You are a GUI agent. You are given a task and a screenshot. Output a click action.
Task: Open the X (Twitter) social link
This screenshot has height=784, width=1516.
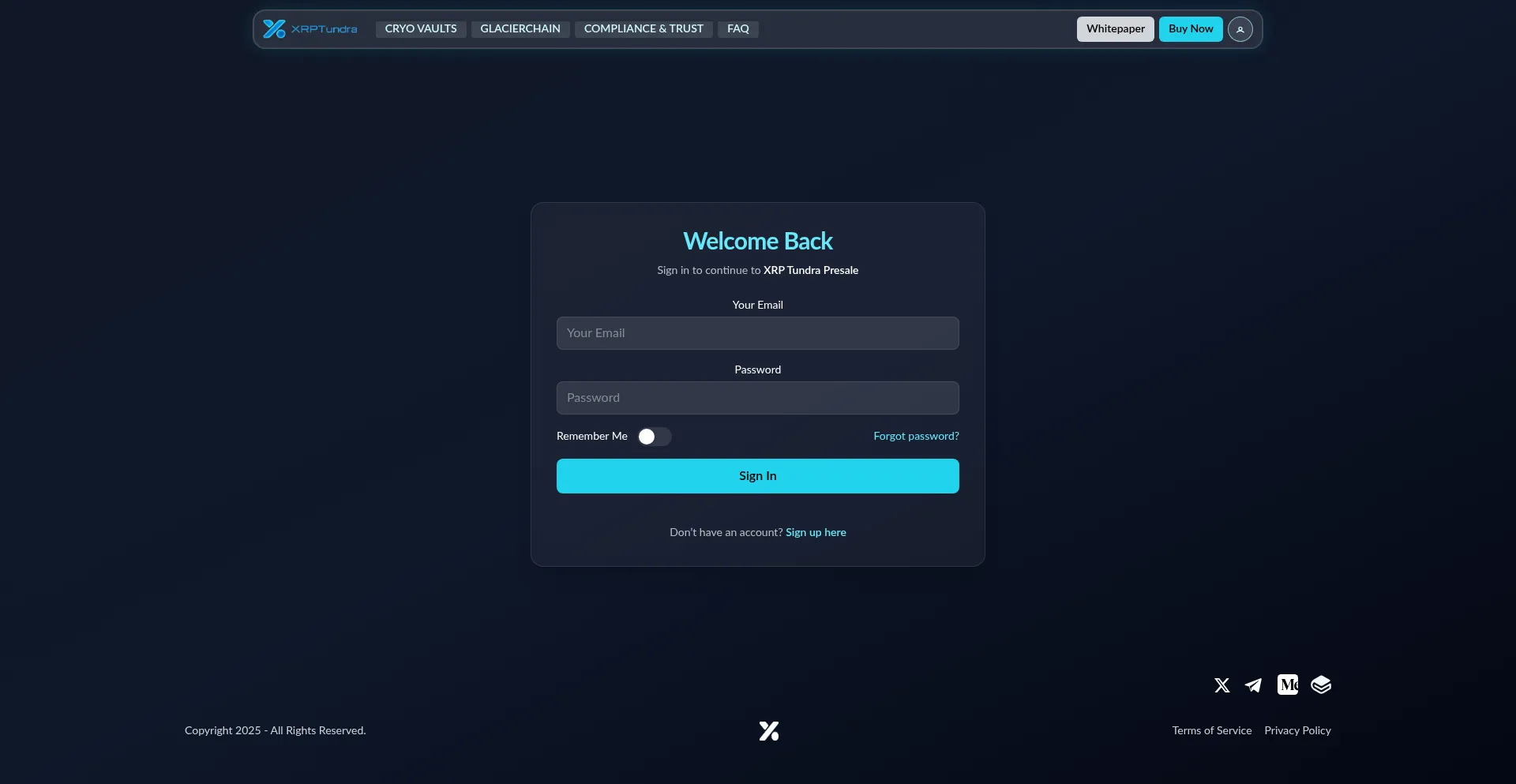pyautogui.click(x=1221, y=685)
